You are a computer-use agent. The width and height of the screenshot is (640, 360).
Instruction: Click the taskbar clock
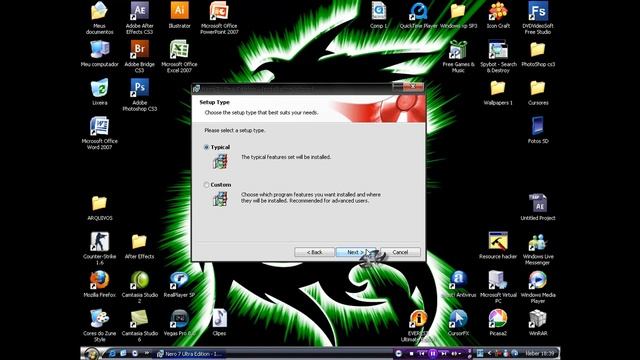[540, 353]
